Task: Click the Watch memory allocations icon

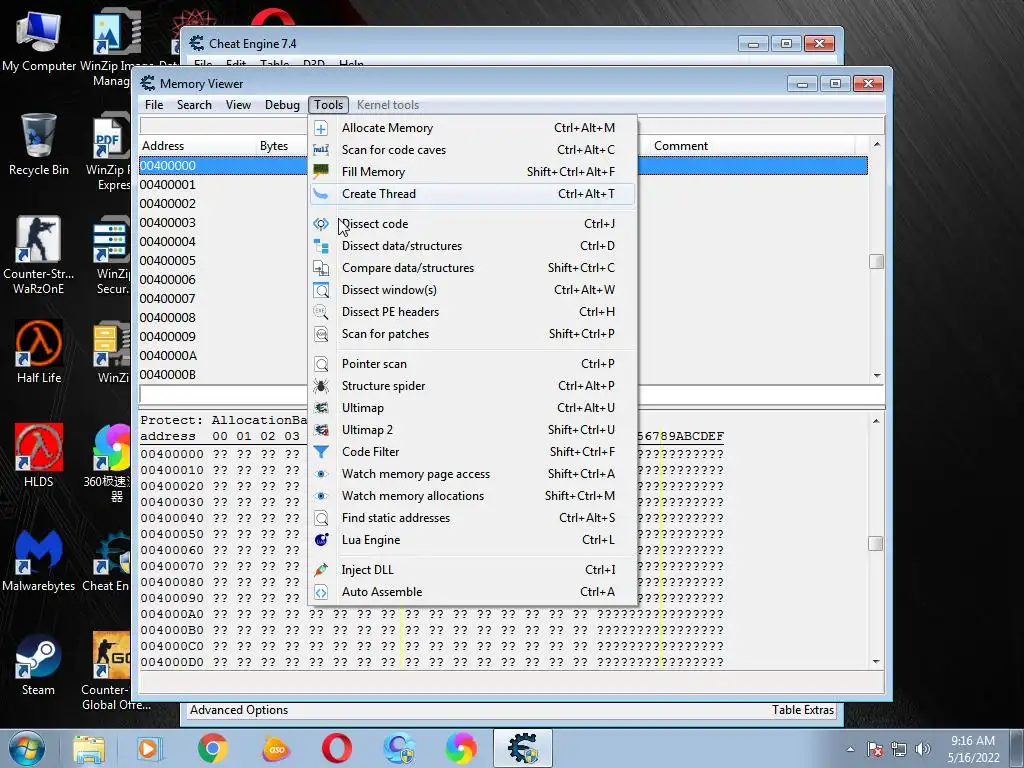Action: 321,496
